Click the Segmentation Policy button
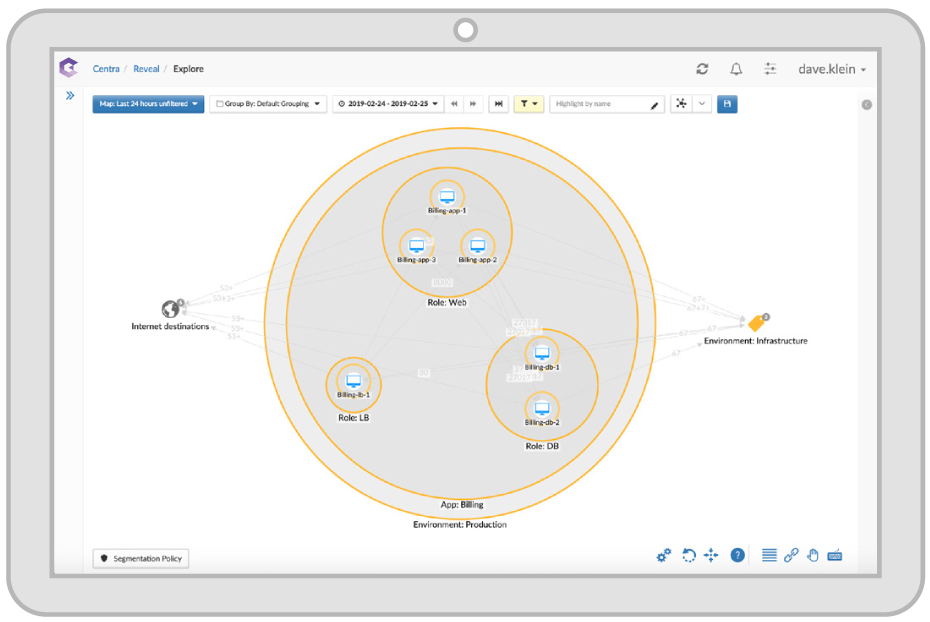 (x=140, y=558)
